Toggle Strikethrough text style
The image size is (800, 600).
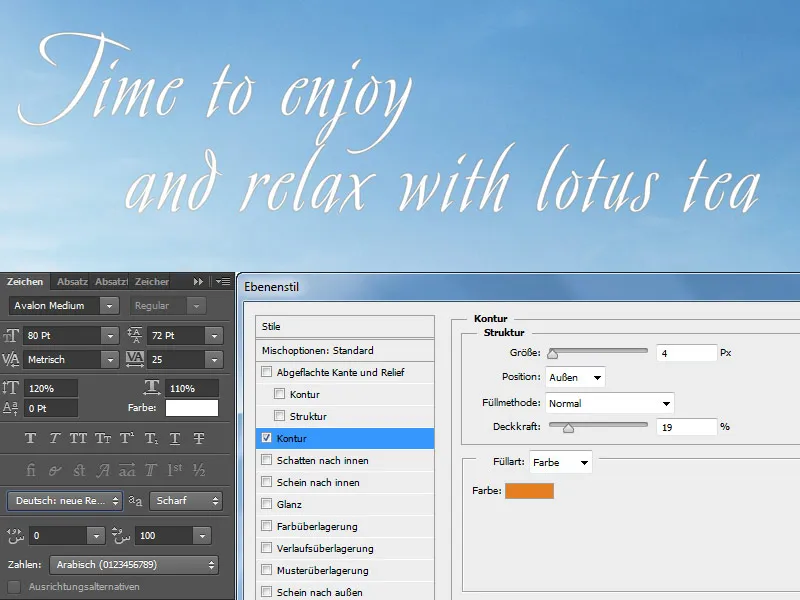[199, 438]
